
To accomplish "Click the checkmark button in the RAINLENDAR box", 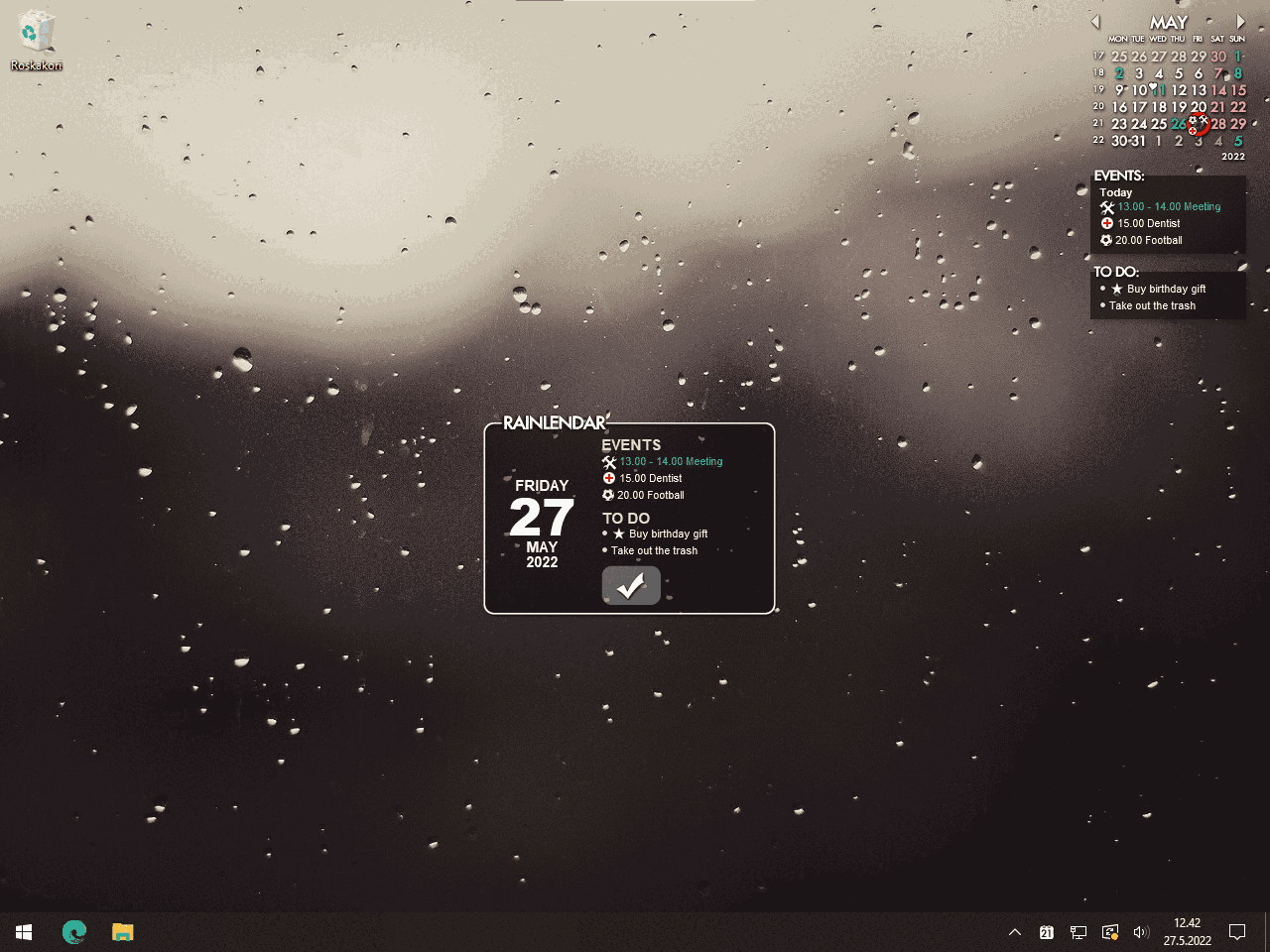I will 631,586.
